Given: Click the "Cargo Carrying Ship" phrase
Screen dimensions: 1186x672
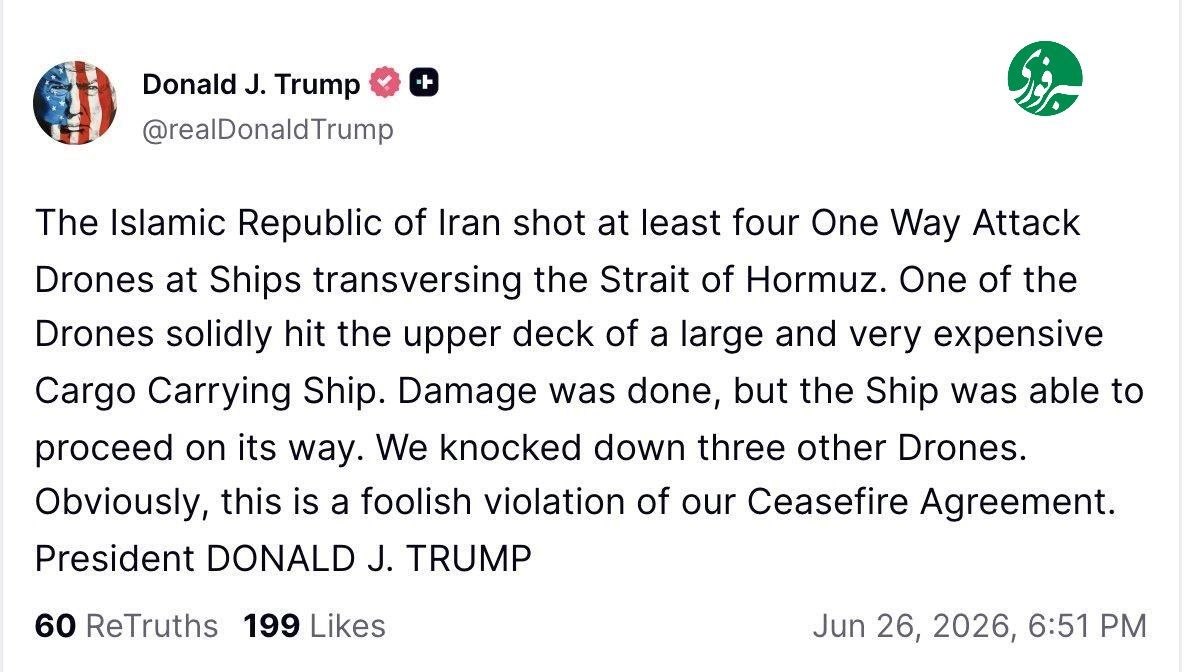Looking at the screenshot, I should pyautogui.click(x=205, y=391).
